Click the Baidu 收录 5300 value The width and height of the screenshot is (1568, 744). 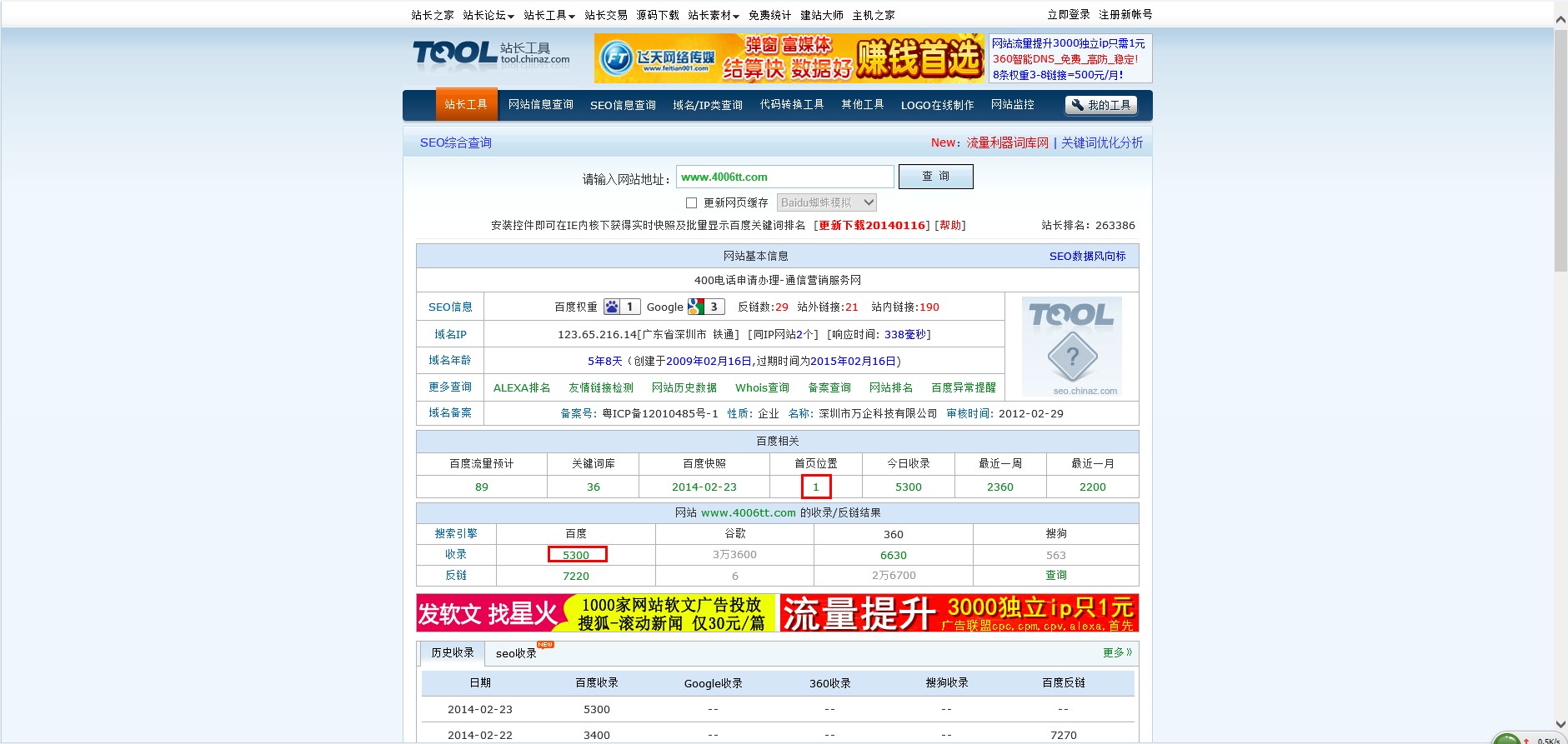[577, 555]
